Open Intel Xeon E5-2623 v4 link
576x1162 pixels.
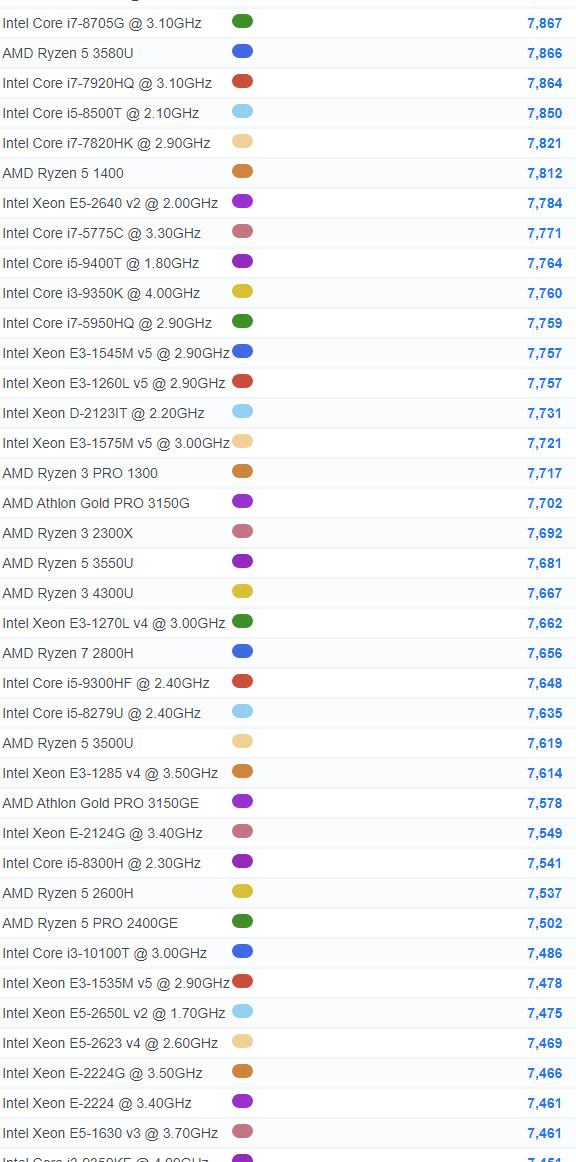(x=110, y=1043)
